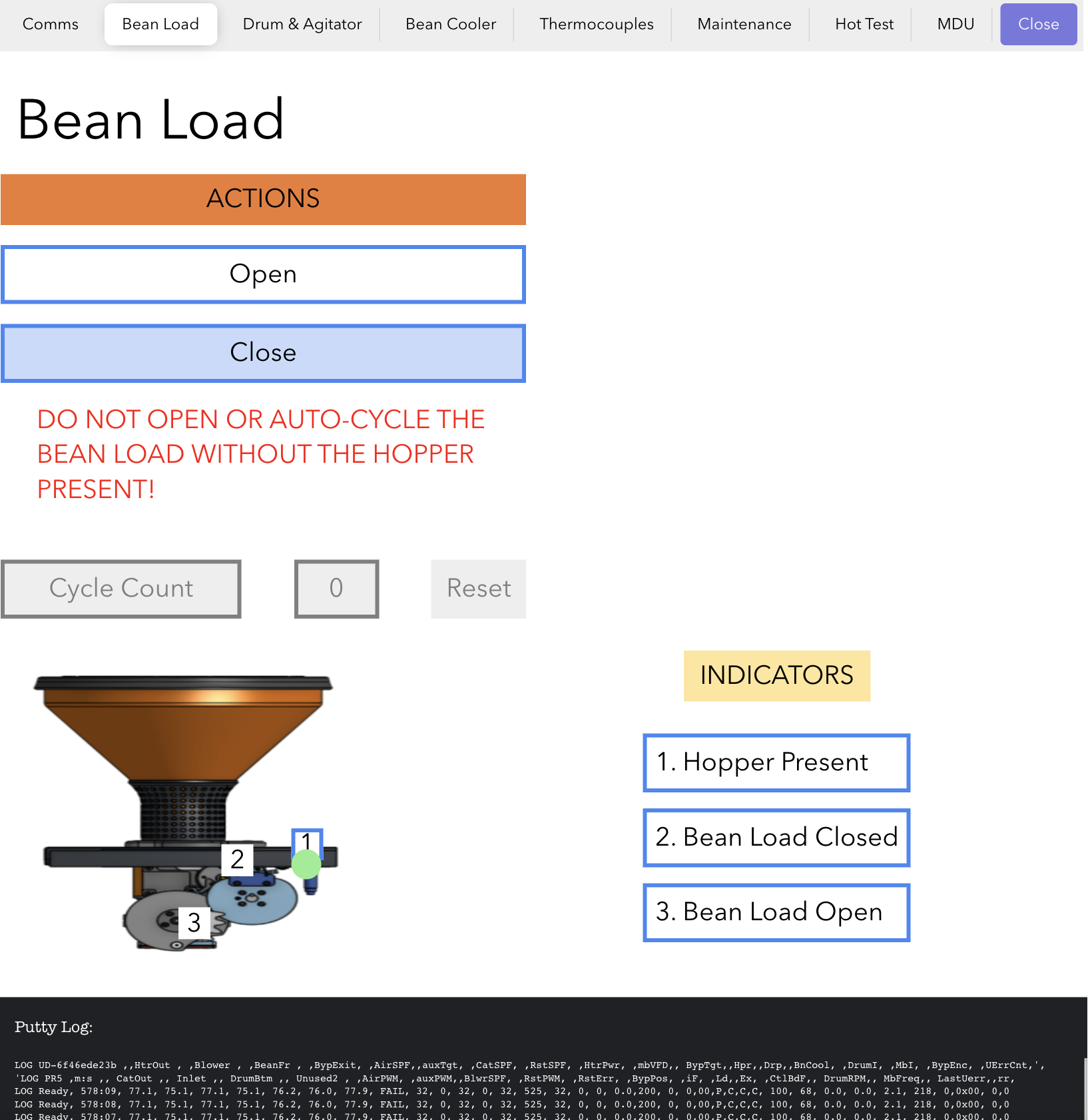The width and height of the screenshot is (1088, 1120).
Task: Open the Drum & Agitator tab
Action: click(302, 24)
